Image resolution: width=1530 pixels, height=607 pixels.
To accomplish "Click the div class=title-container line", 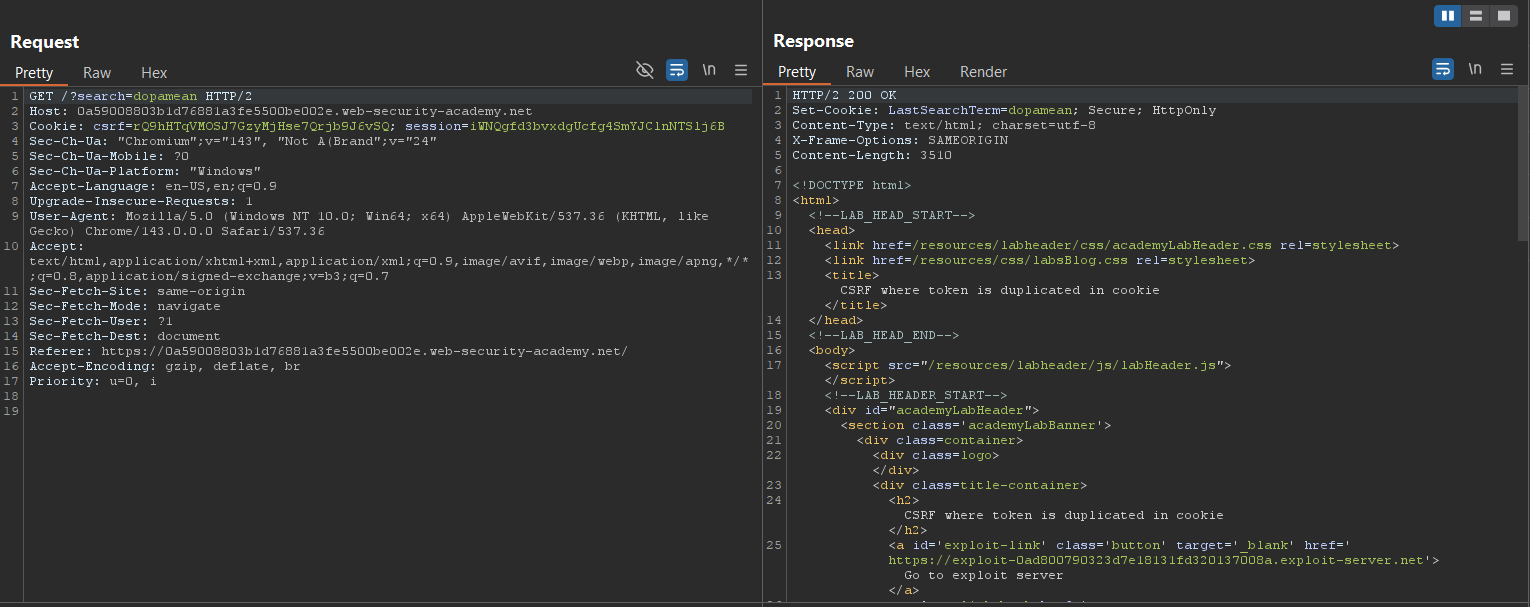I will click(980, 485).
